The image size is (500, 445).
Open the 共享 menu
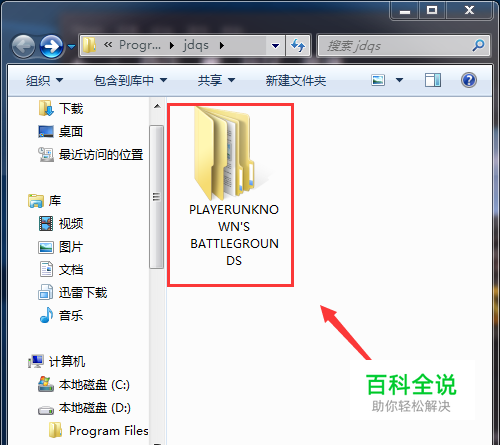click(x=216, y=80)
